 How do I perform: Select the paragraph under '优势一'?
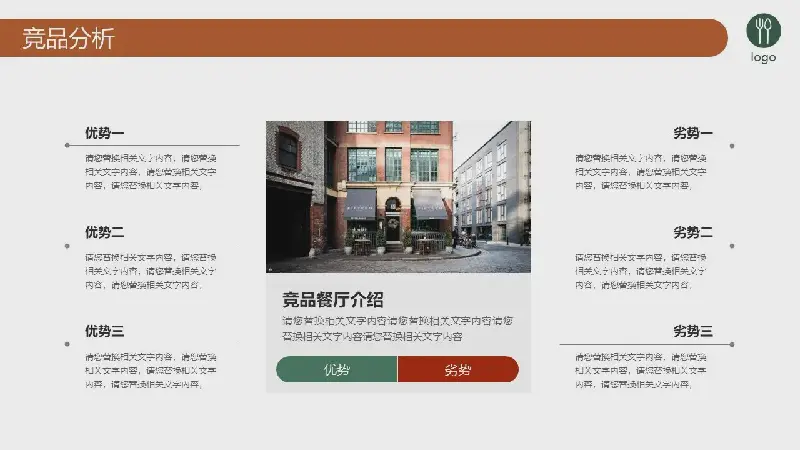coord(151,172)
